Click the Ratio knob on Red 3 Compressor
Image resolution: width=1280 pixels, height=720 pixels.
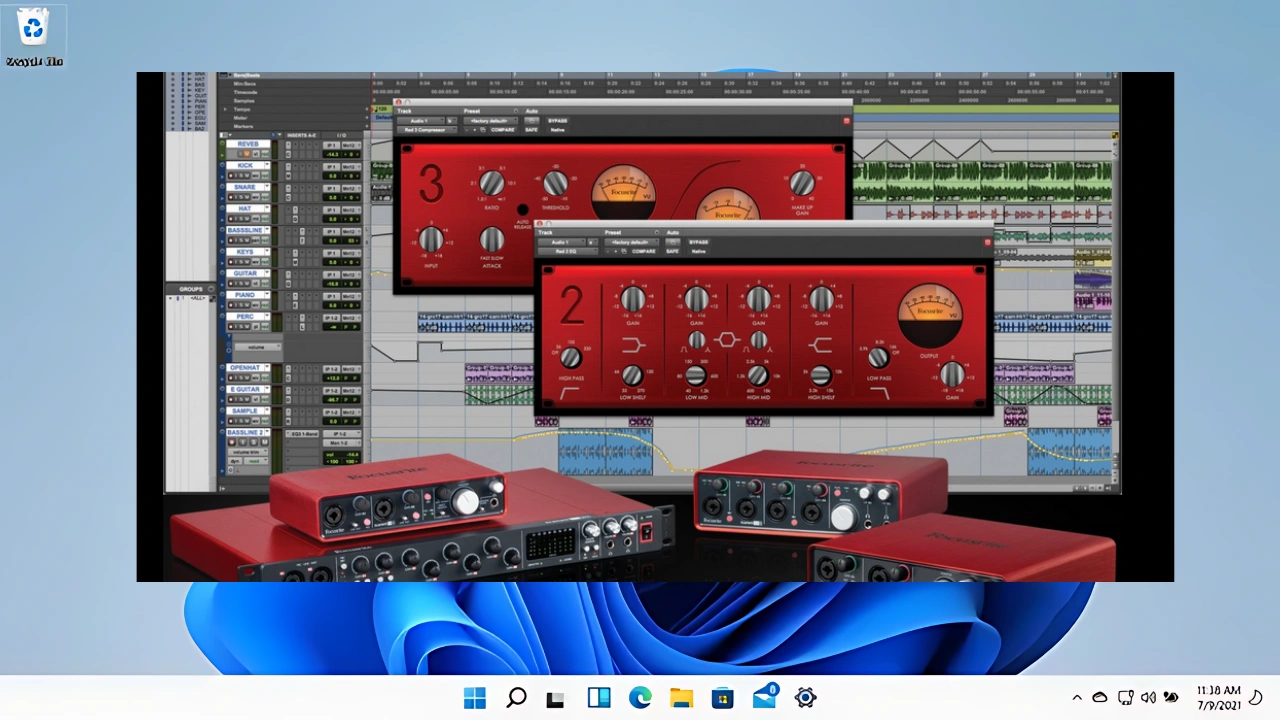[x=491, y=183]
